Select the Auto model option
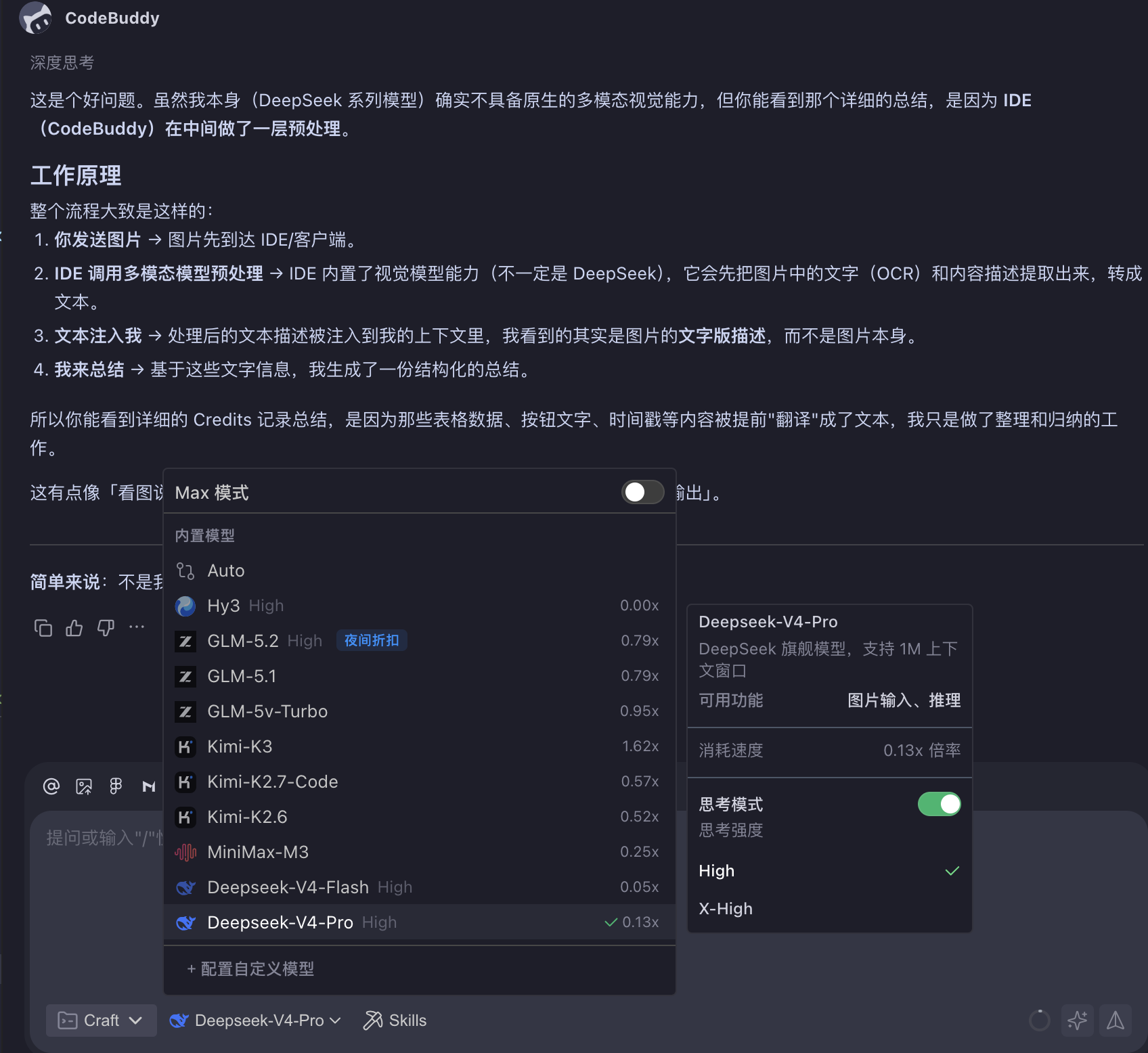This screenshot has height=1053, width=1148. pos(420,570)
